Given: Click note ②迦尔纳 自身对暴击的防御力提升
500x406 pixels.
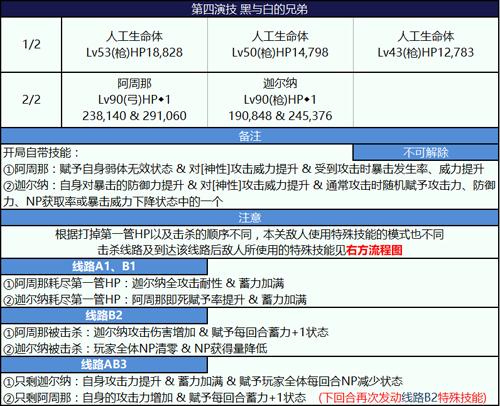Looking at the screenshot, I should (249, 193).
